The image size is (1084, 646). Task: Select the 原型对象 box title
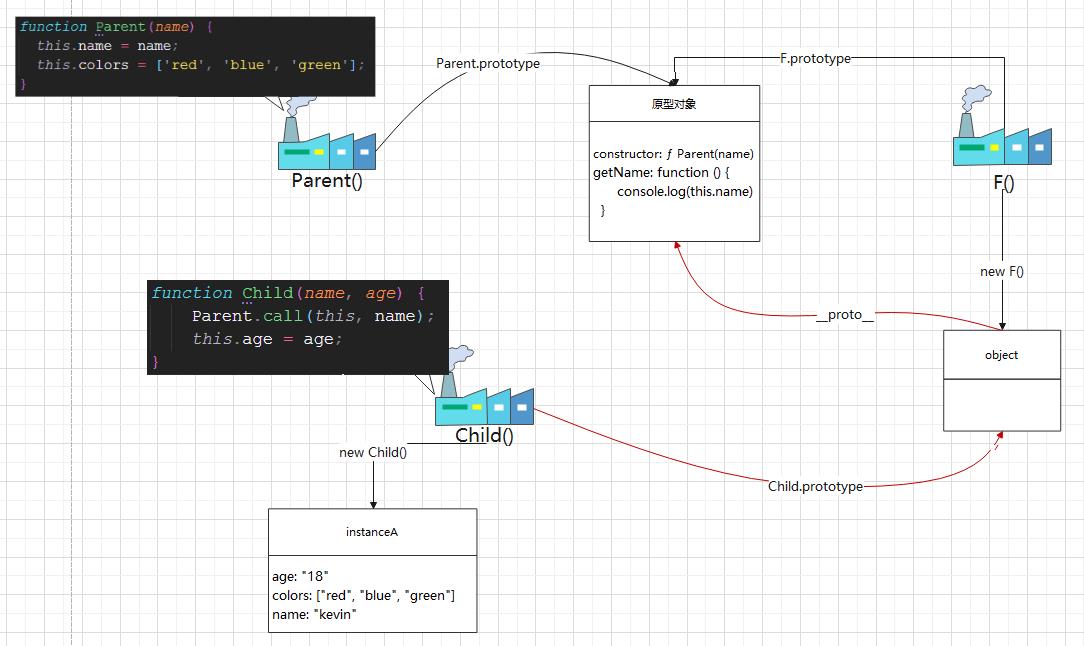pos(674,104)
